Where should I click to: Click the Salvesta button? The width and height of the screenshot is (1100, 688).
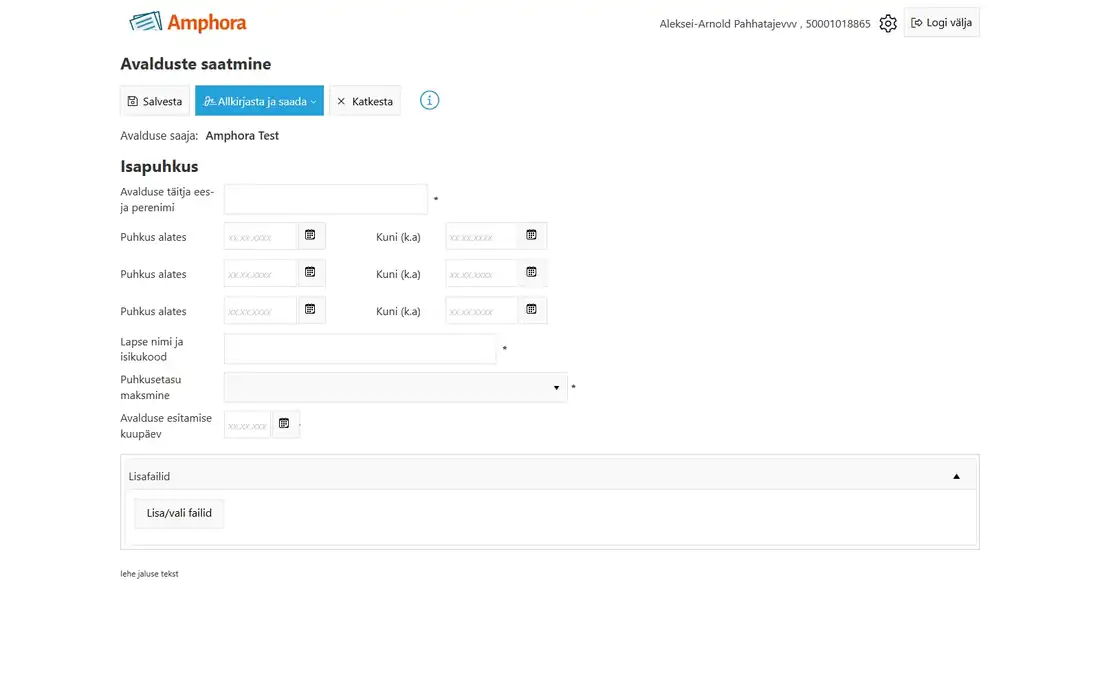pyautogui.click(x=155, y=101)
